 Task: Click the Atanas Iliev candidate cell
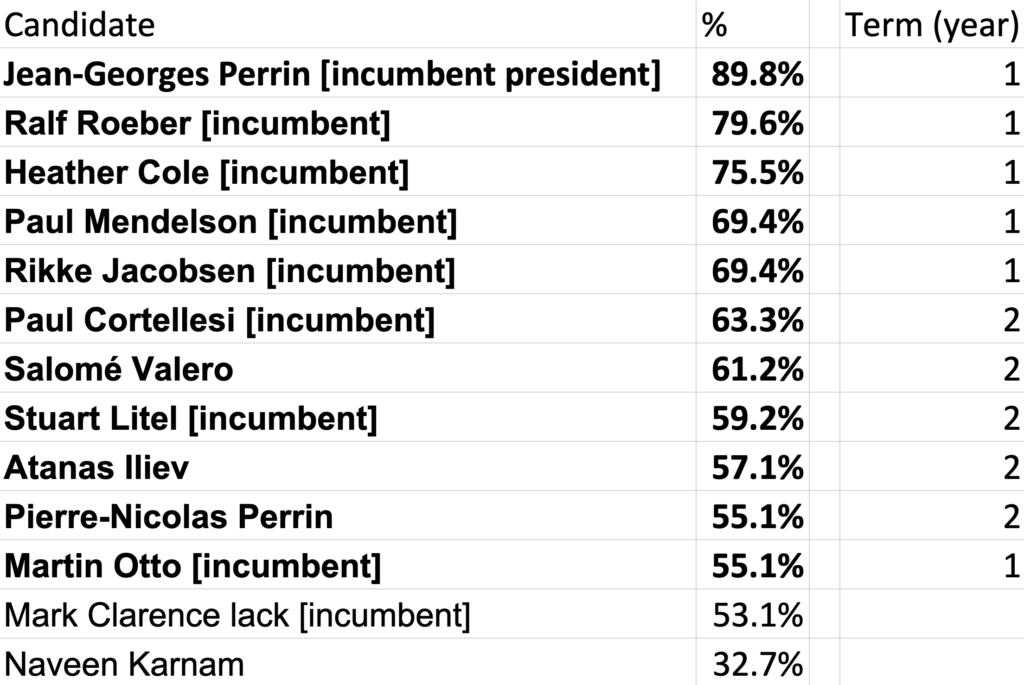click(348, 467)
